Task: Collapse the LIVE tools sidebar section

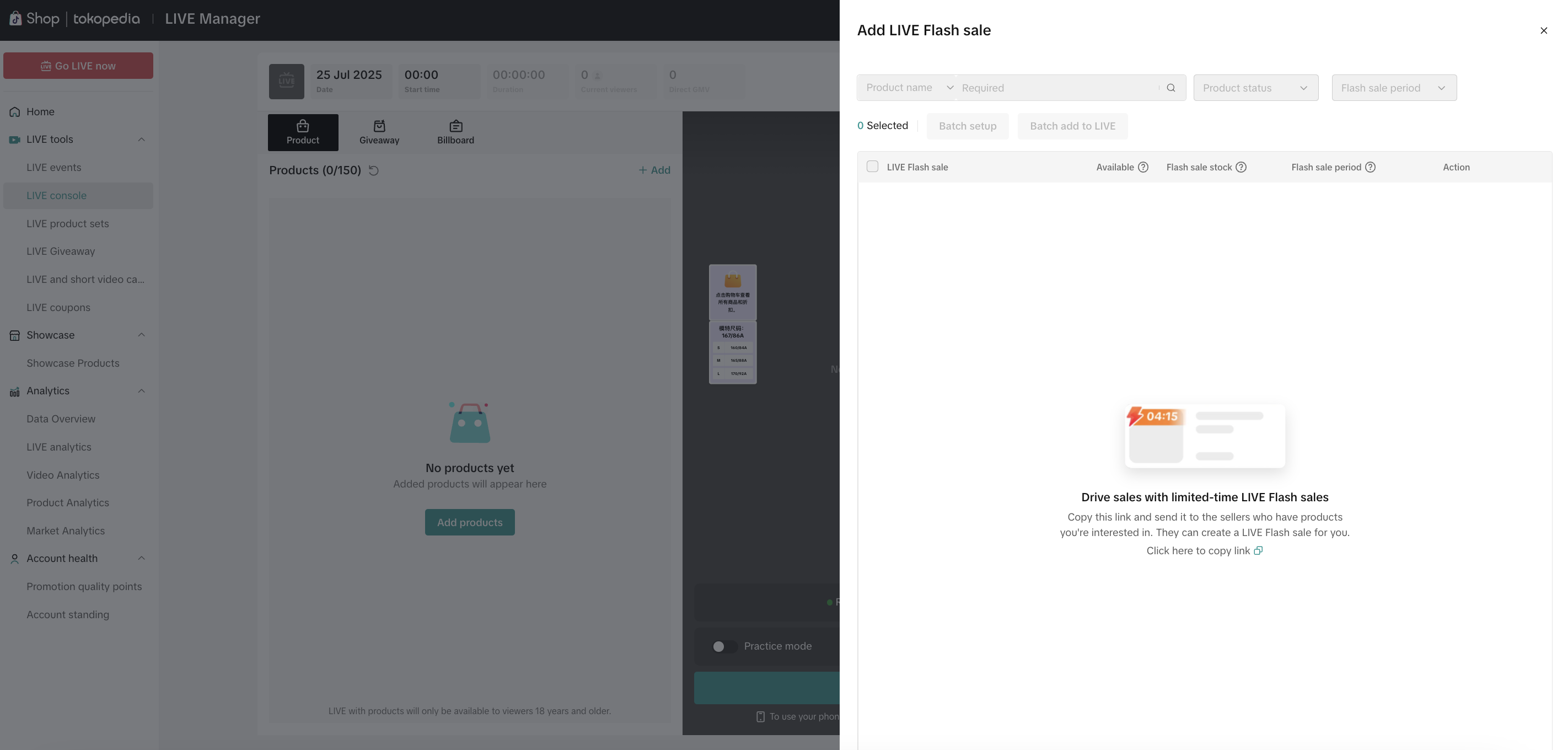Action: [x=141, y=140]
